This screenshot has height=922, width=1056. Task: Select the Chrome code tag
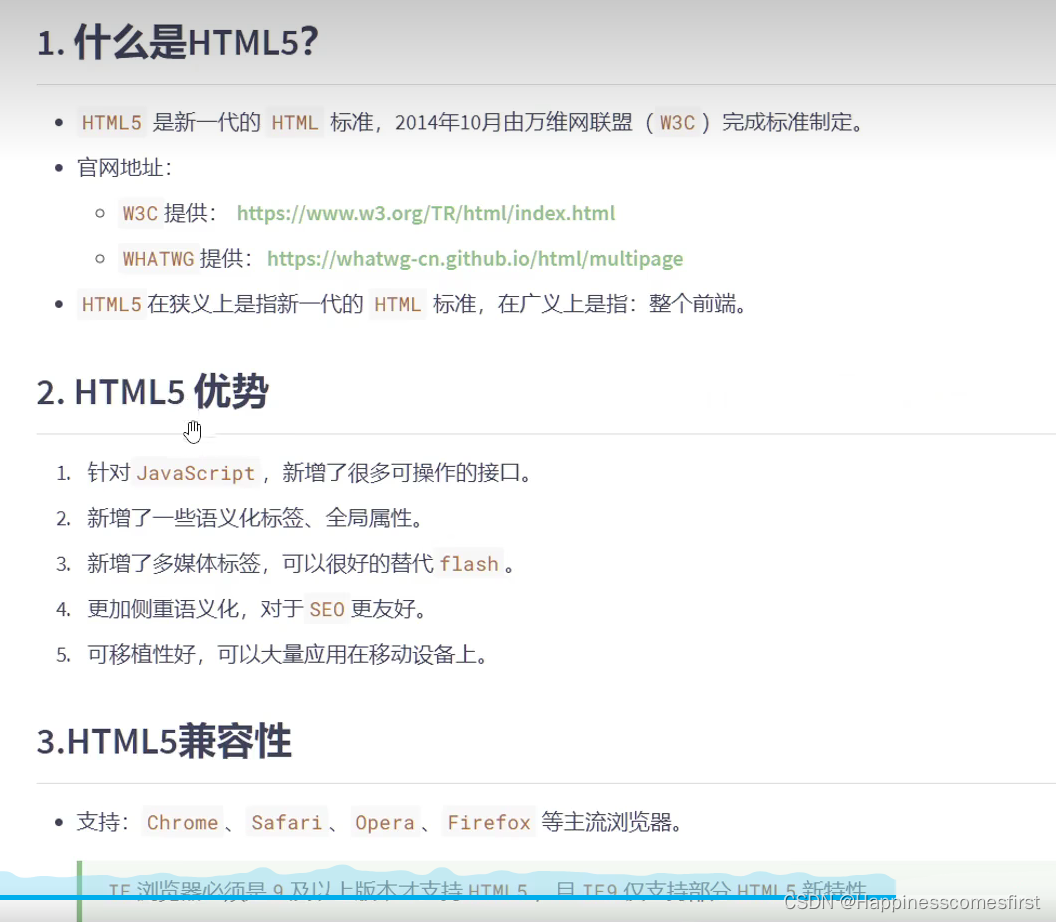[182, 822]
